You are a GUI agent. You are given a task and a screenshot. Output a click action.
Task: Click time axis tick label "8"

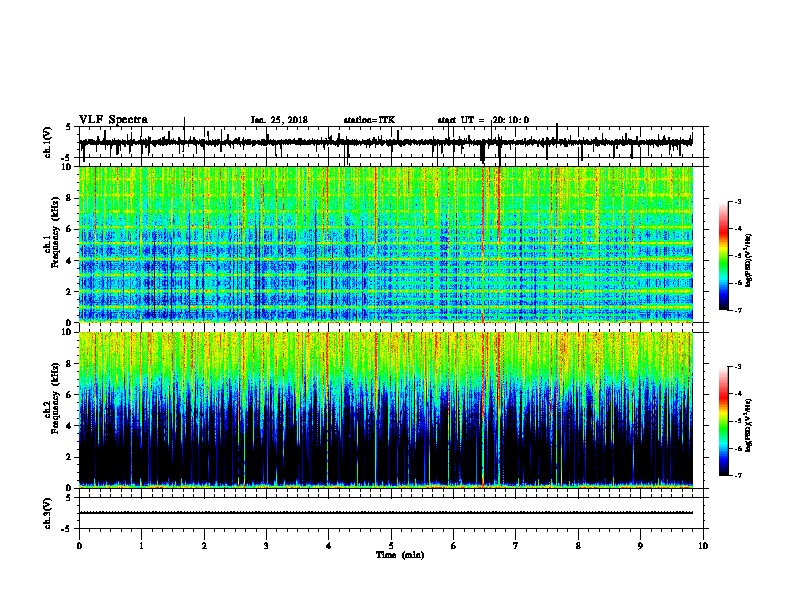[578, 546]
